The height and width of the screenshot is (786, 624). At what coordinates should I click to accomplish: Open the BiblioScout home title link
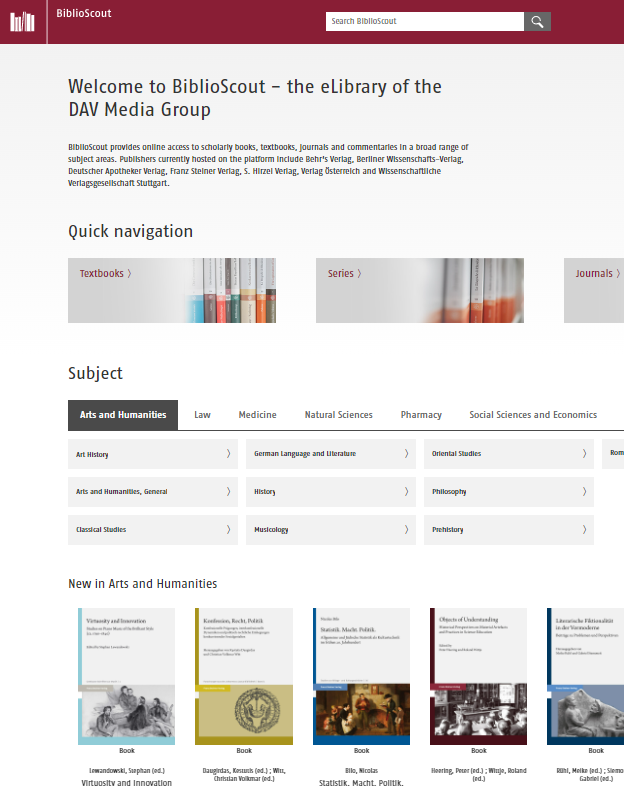pos(84,14)
